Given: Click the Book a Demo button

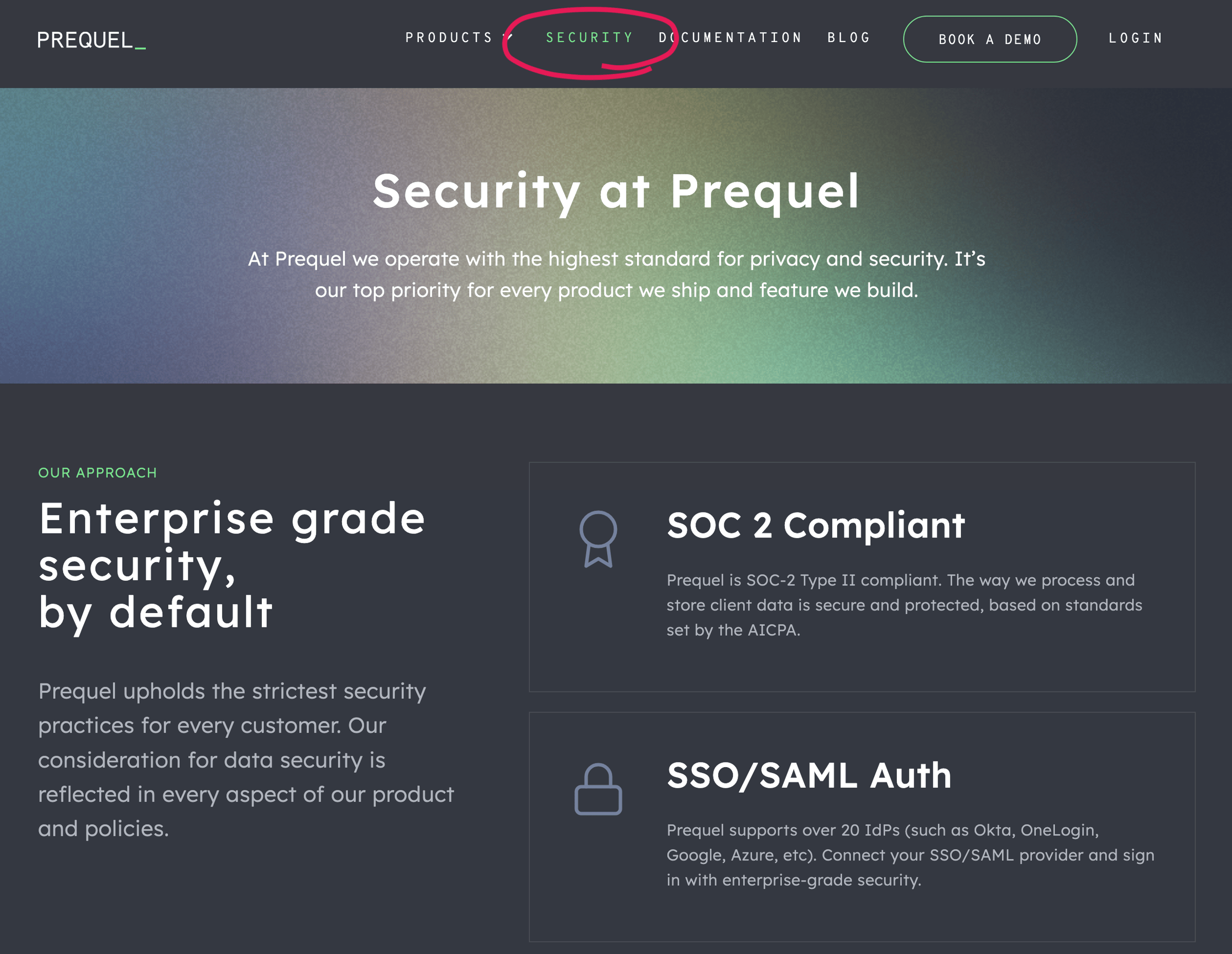Looking at the screenshot, I should click(990, 39).
